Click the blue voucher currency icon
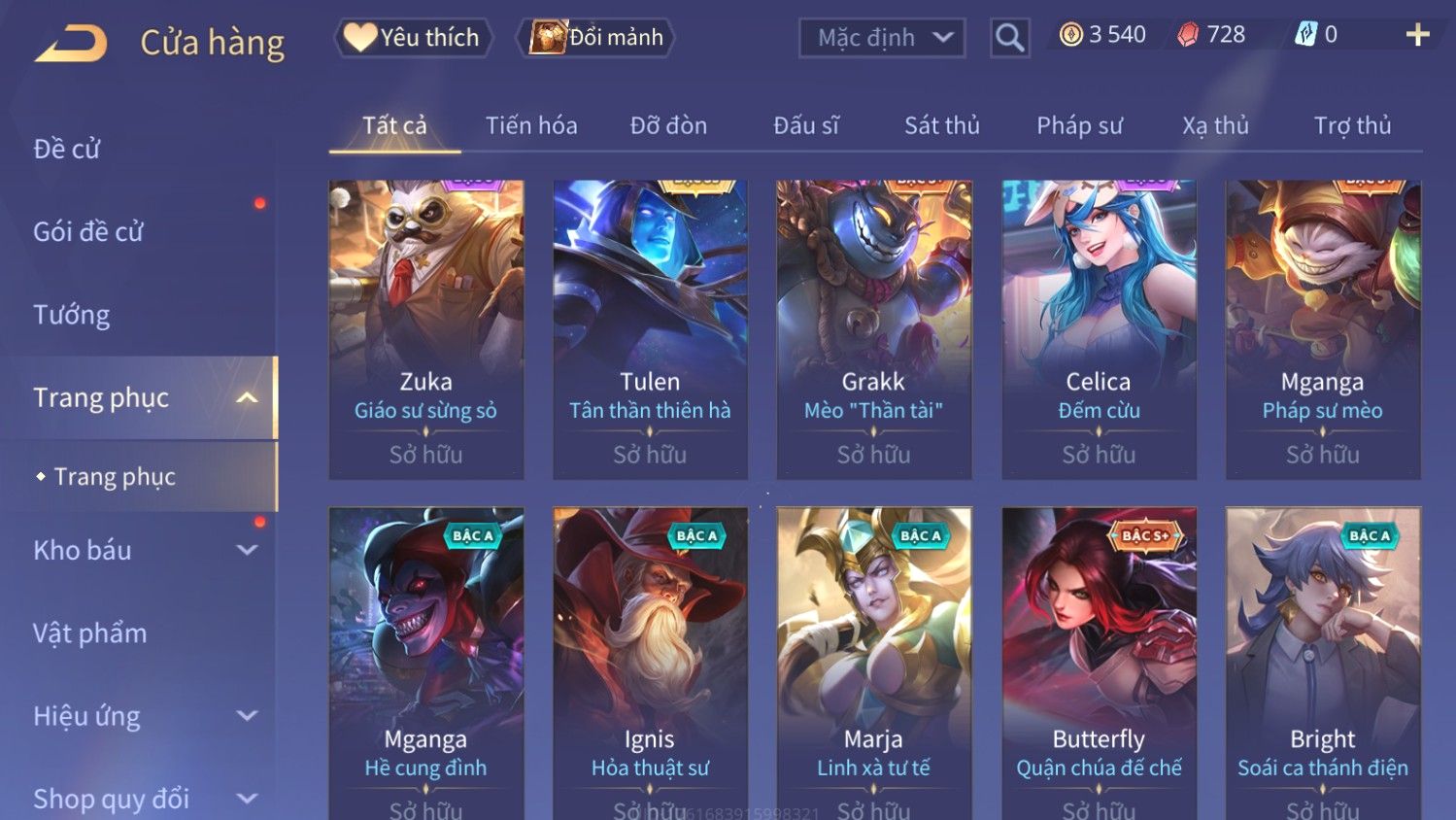The image size is (1456, 820). pyautogui.click(x=1305, y=35)
